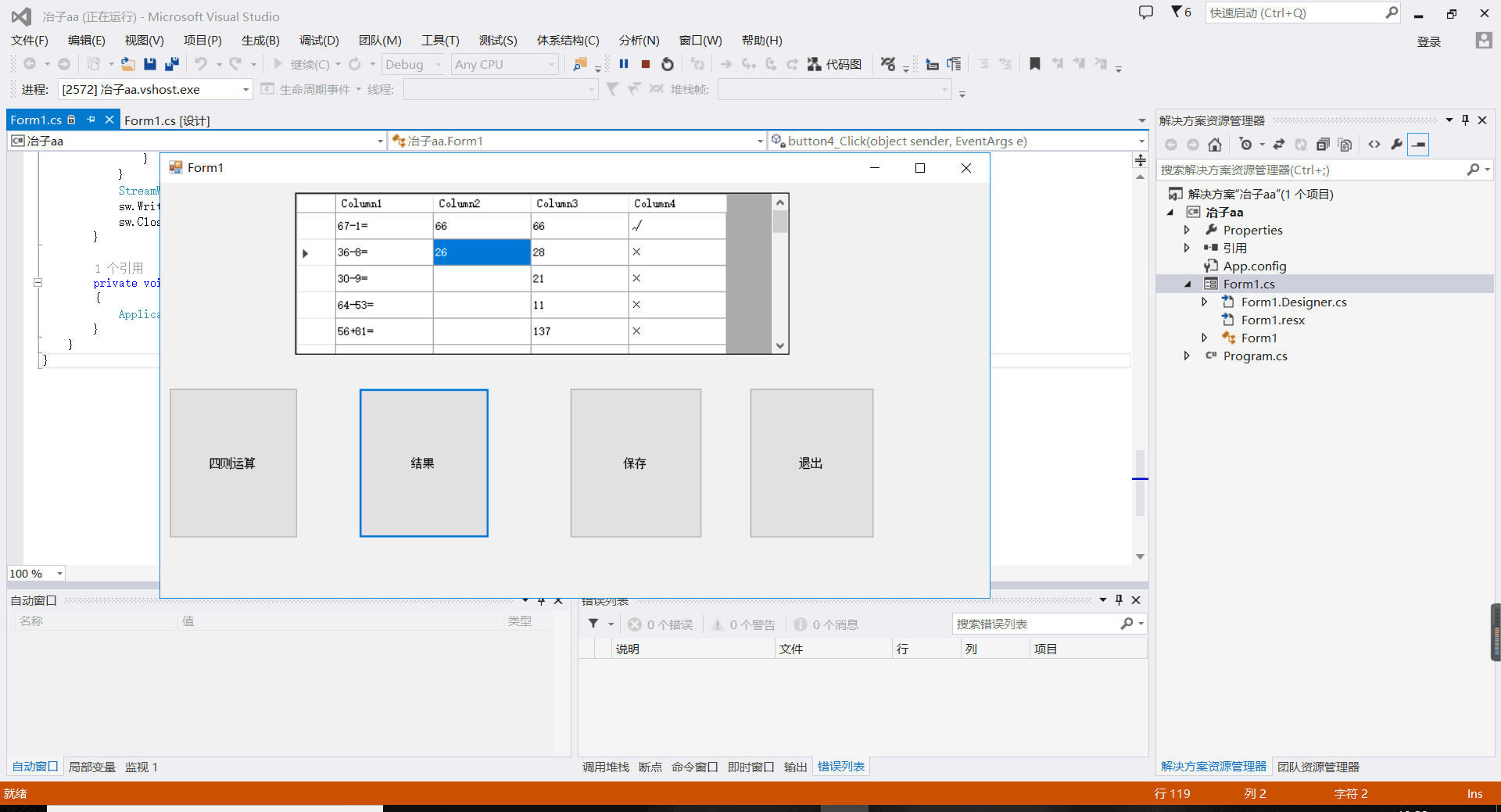
Task: Pin the Solution Explorer panel
Action: [x=1466, y=120]
